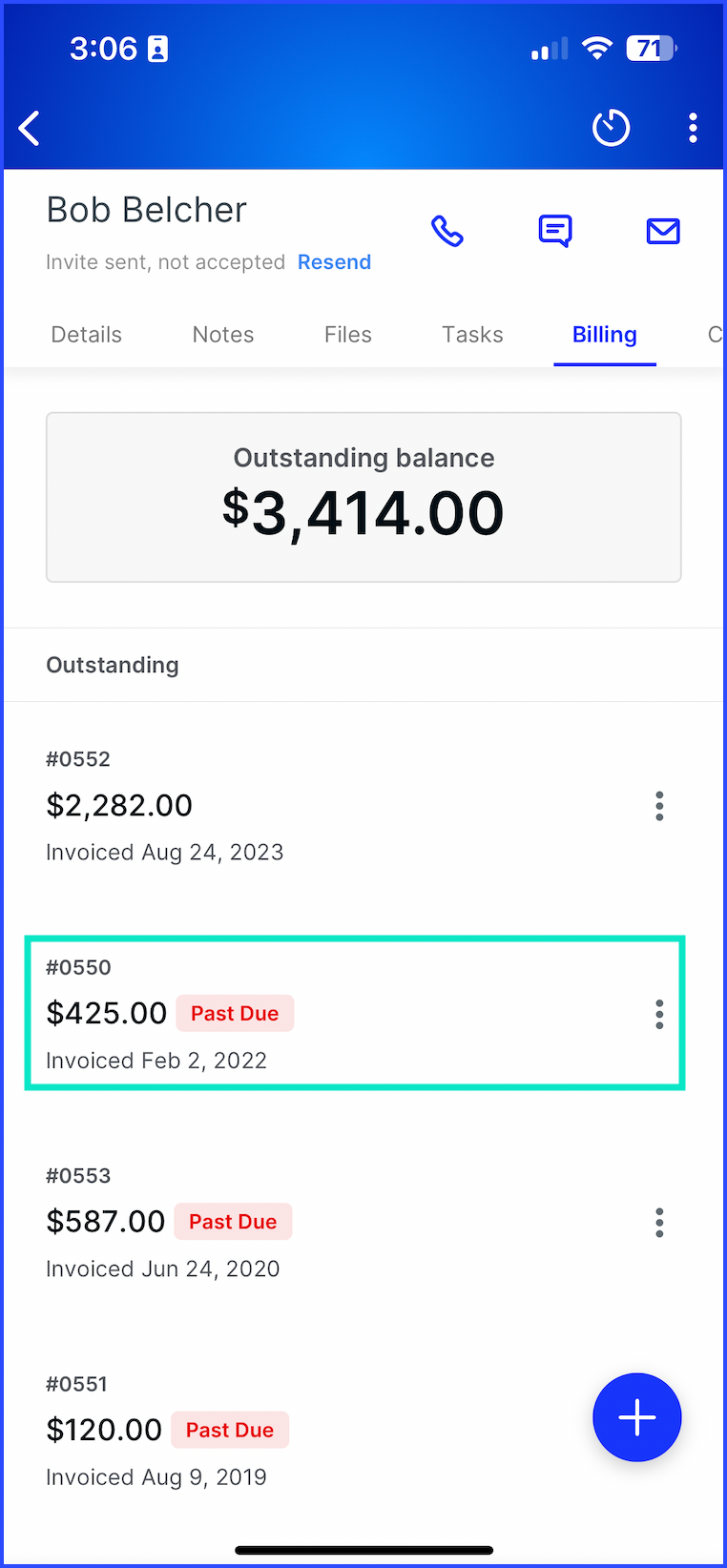Open chat message icon for Bob
Image resolution: width=727 pixels, height=1568 pixels.
(x=555, y=231)
